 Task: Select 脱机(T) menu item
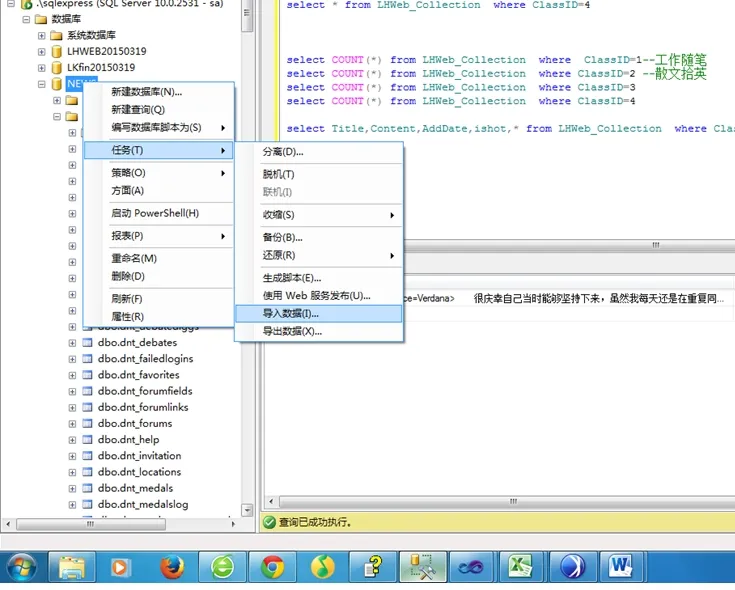319,174
